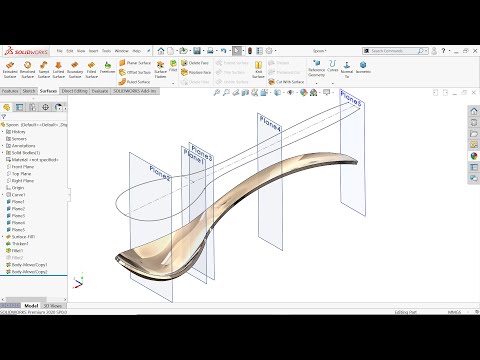The height and width of the screenshot is (360, 480).
Task: Select the Extruded Surface tool
Action: (10, 70)
